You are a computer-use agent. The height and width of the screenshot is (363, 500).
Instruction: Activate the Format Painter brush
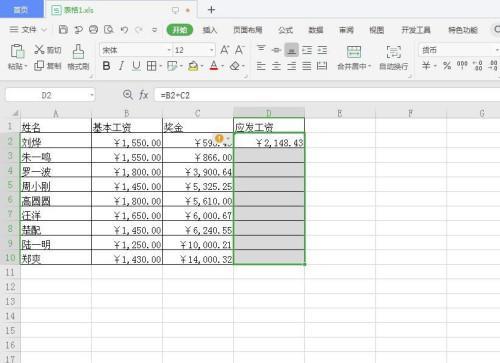[x=78, y=51]
